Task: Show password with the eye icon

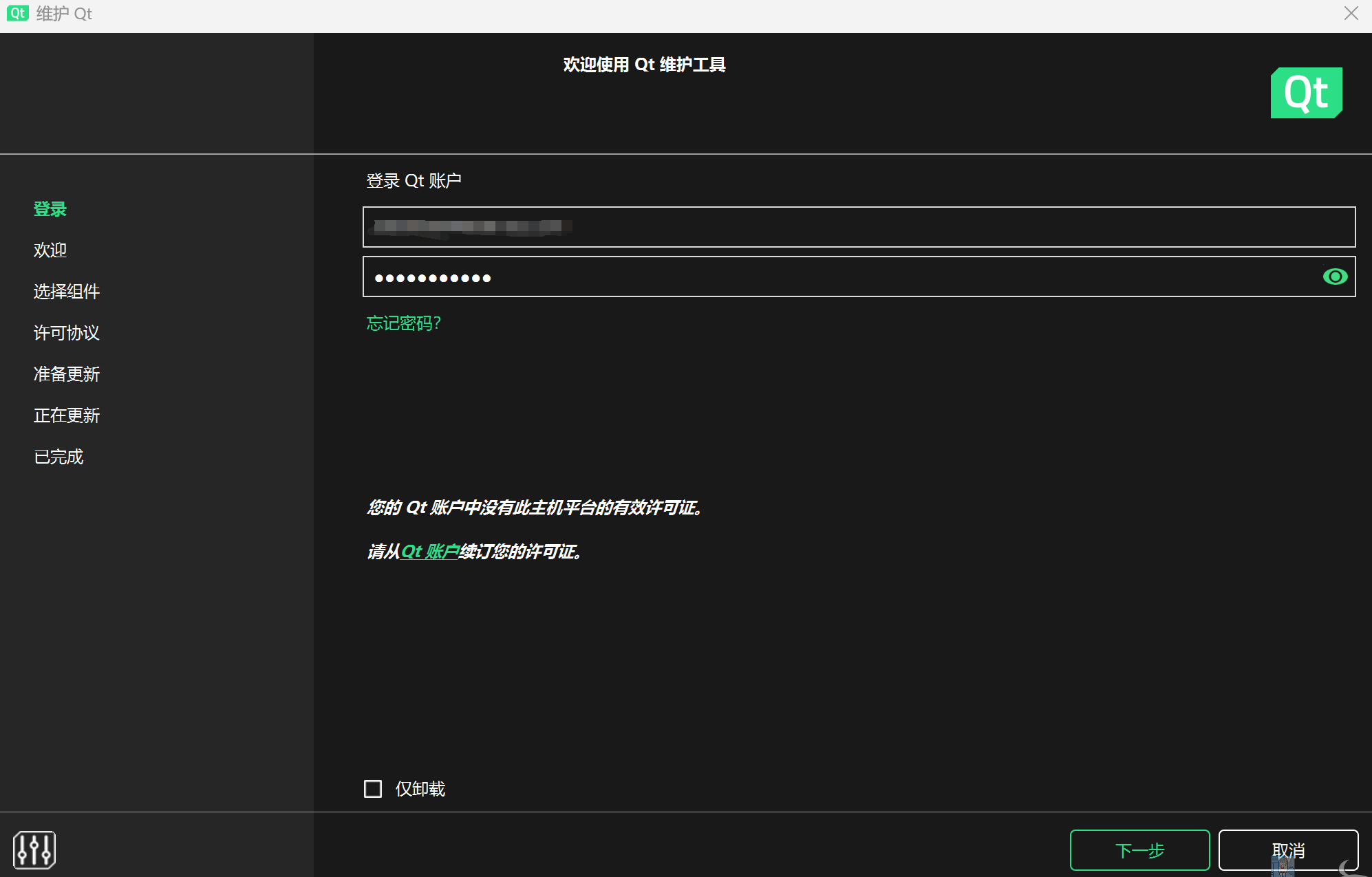Action: click(1335, 277)
